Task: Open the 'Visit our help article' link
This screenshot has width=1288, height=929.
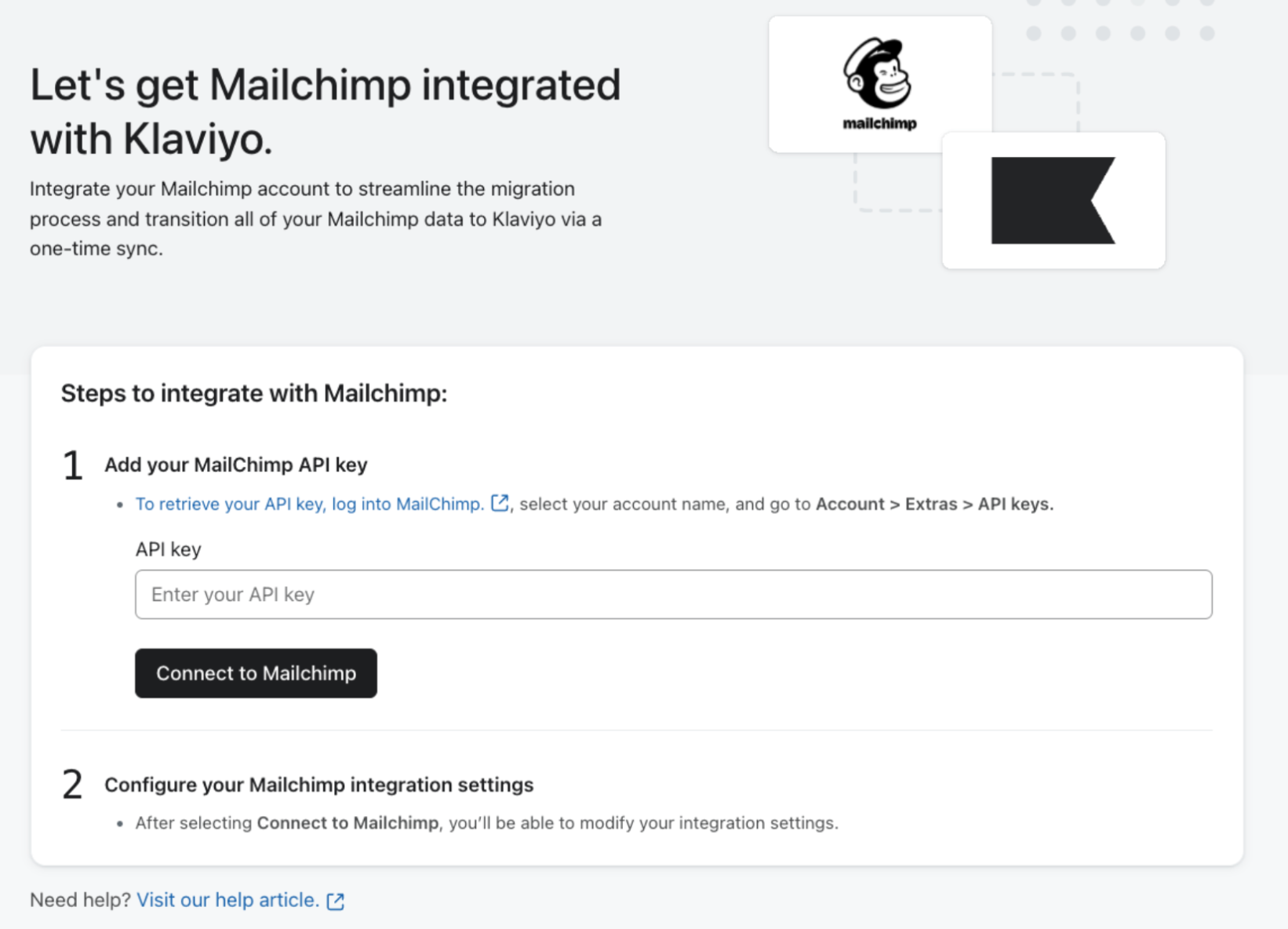Action: point(227,900)
